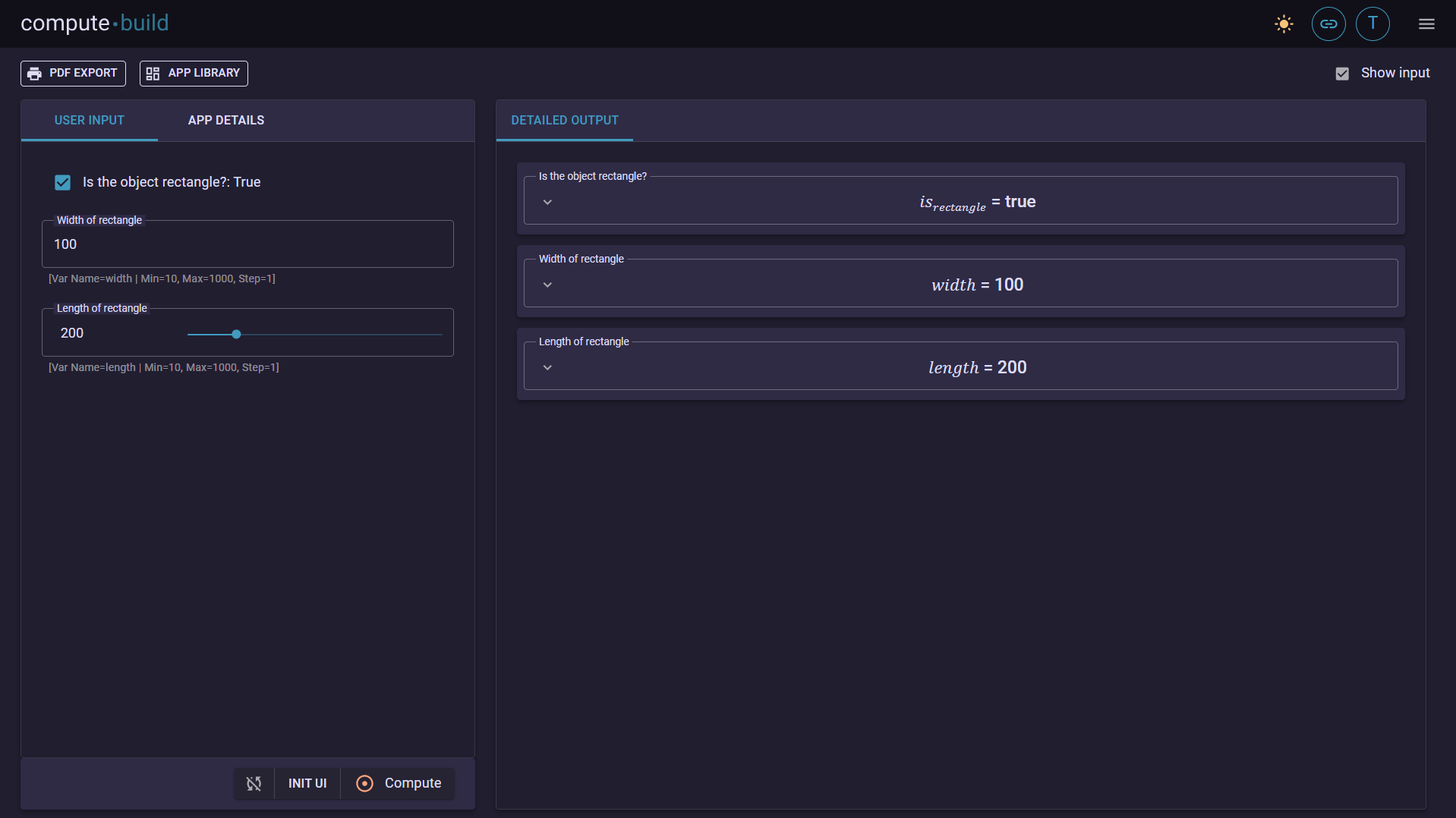Uncheck Is the object rectangle checkbox

point(62,183)
